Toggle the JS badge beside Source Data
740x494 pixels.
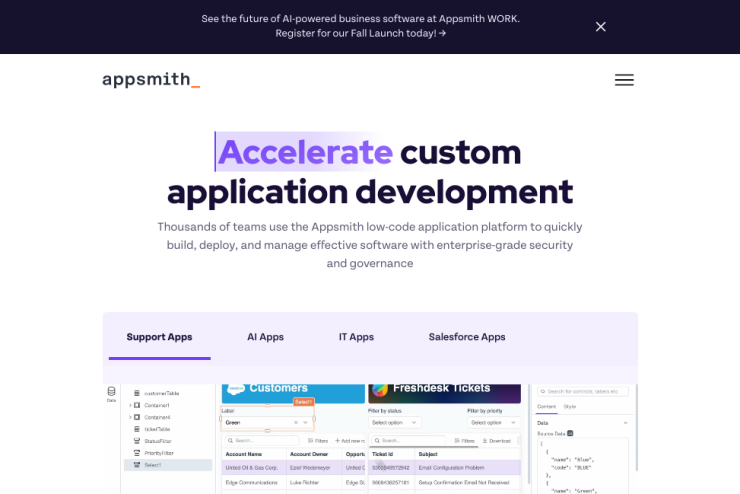570,433
